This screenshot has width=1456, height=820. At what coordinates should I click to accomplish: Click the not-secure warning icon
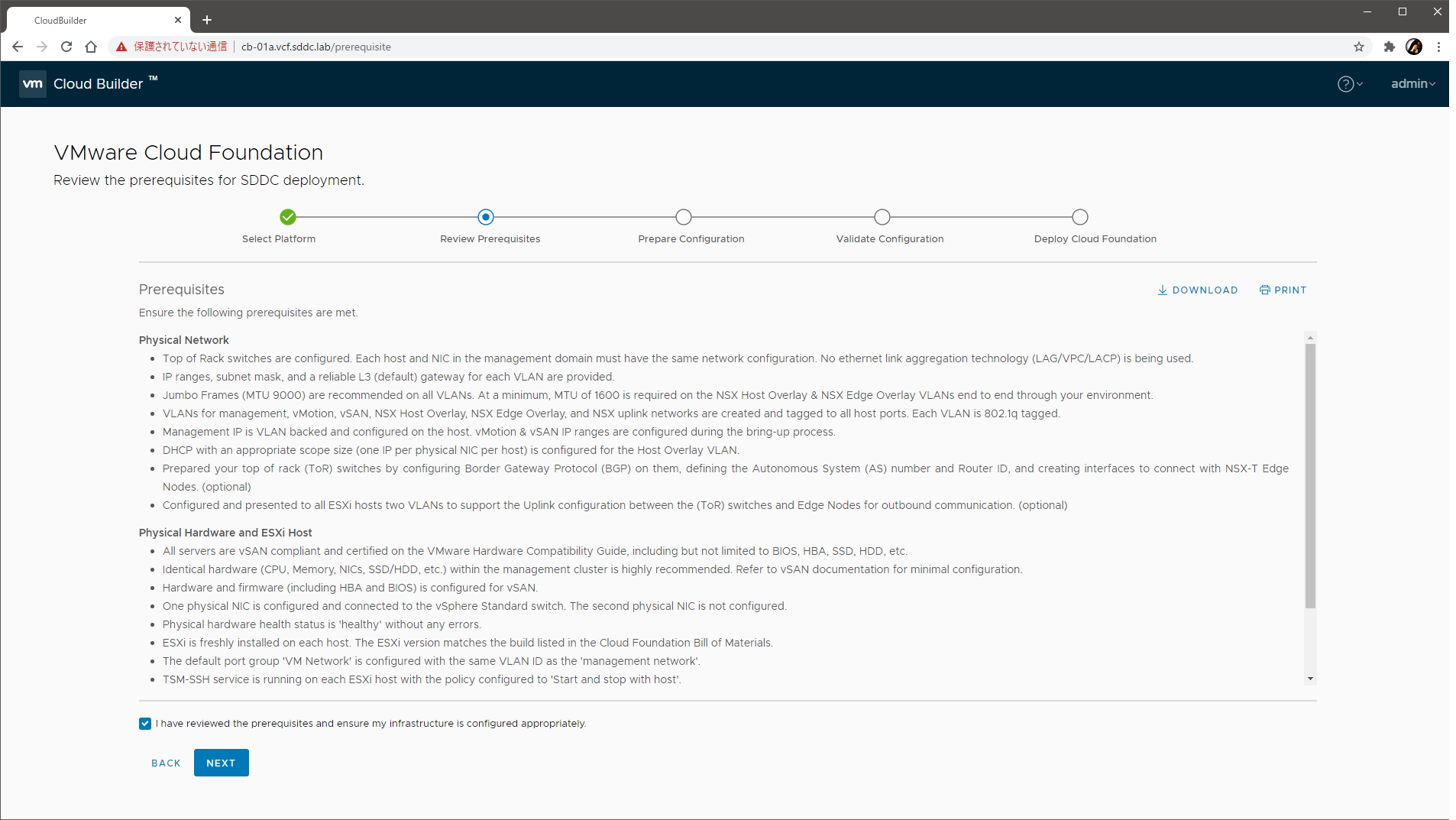[121, 47]
